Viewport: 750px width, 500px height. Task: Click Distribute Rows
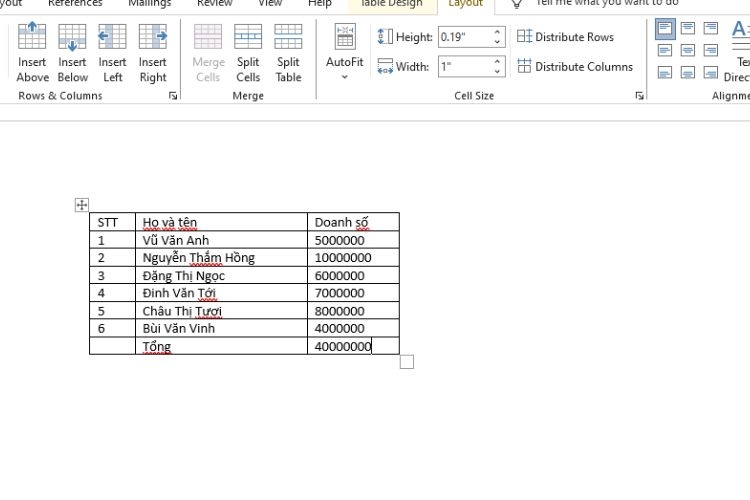[565, 37]
